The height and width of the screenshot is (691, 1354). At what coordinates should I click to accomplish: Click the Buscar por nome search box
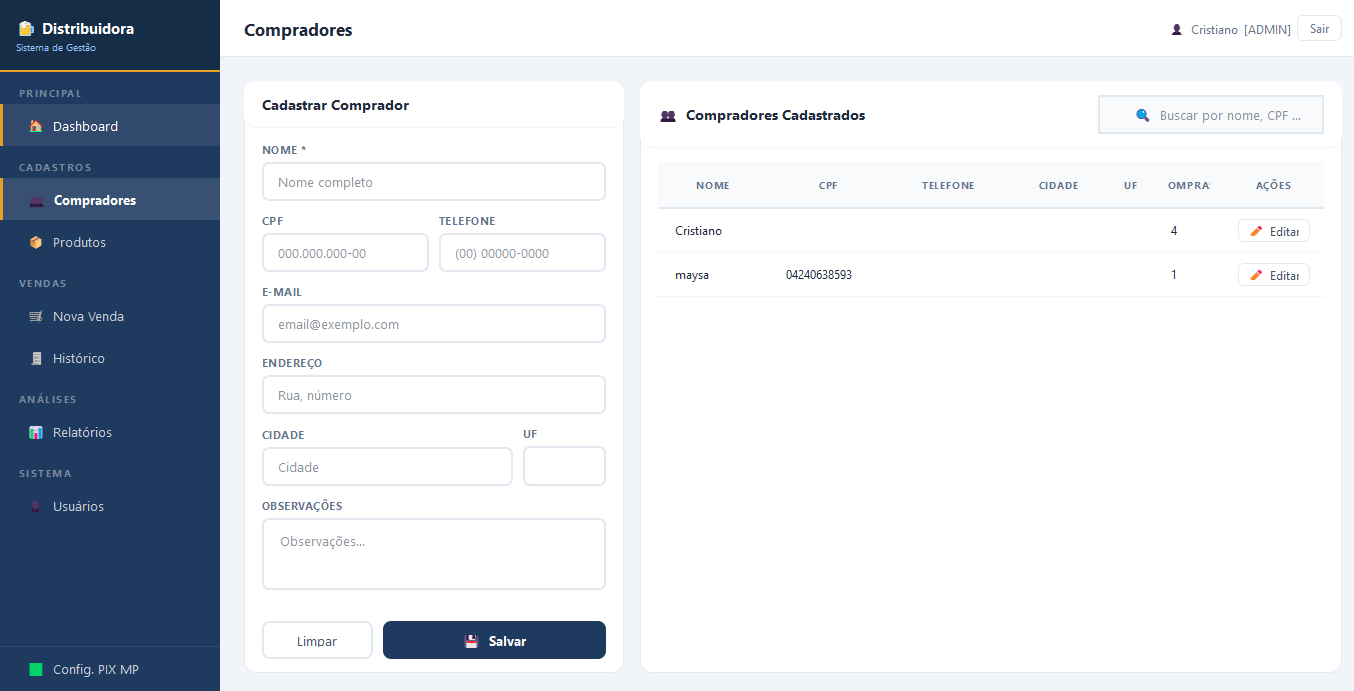pyautogui.click(x=1211, y=115)
